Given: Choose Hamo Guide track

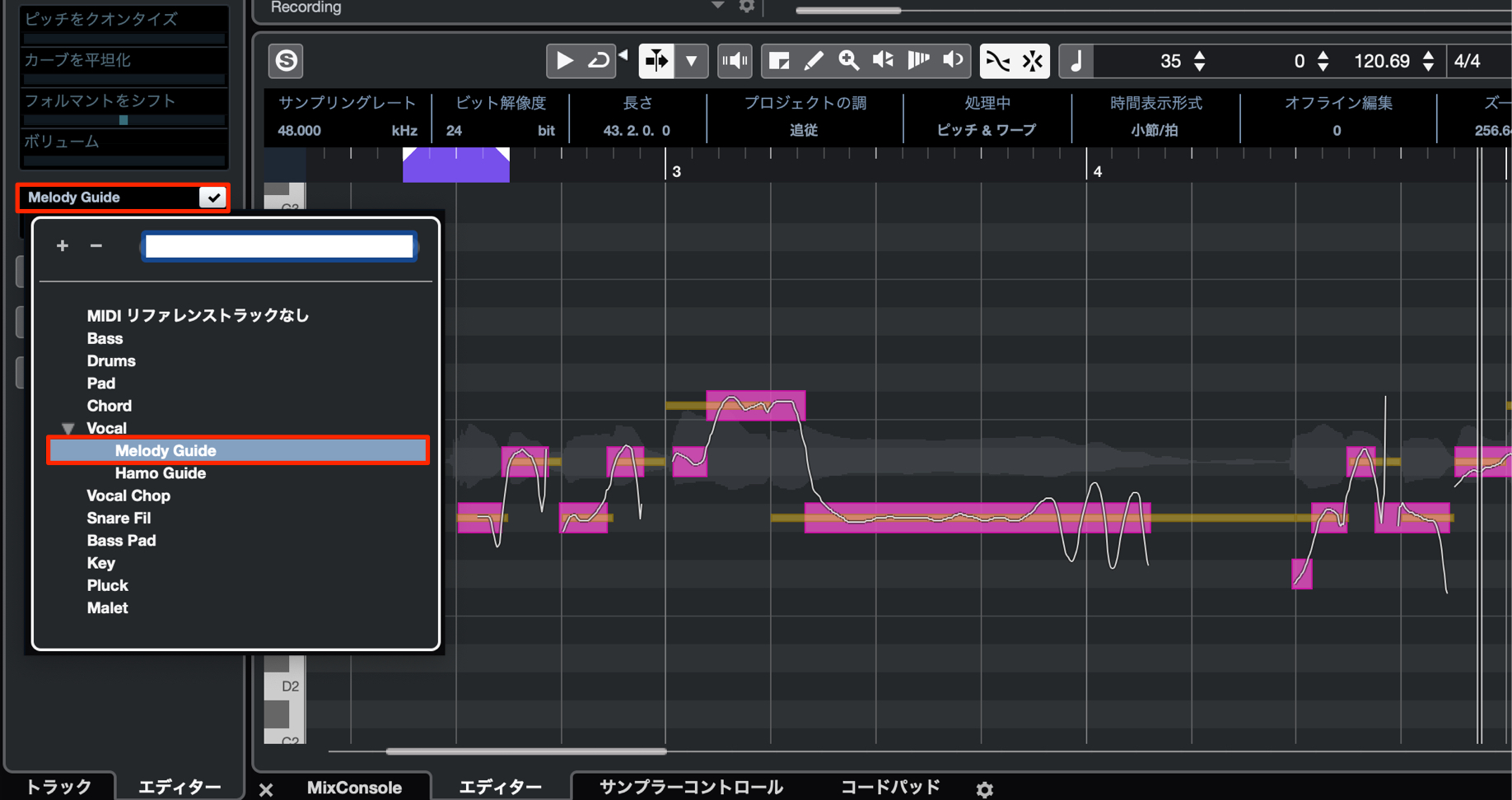Looking at the screenshot, I should tap(161, 473).
